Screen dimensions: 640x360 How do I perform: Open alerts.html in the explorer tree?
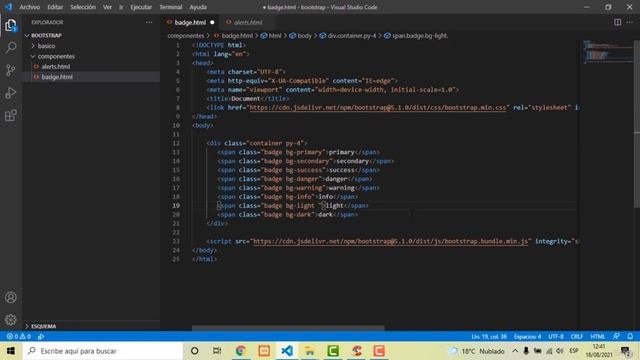pos(56,67)
